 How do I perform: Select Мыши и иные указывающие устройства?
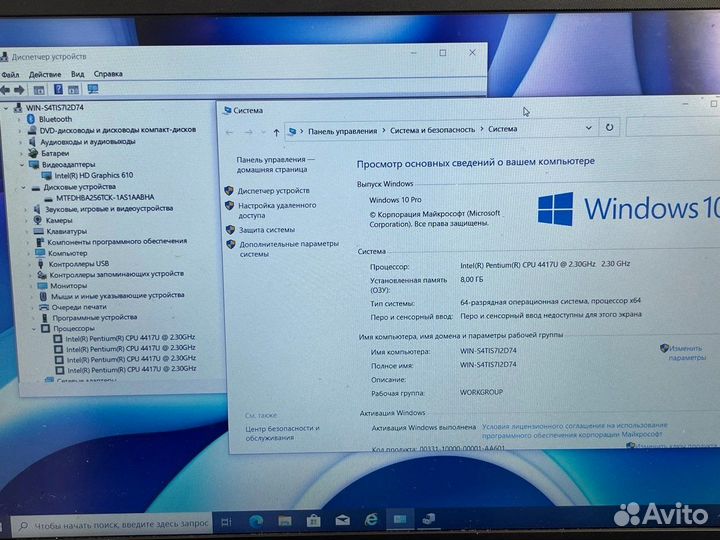pos(118,296)
